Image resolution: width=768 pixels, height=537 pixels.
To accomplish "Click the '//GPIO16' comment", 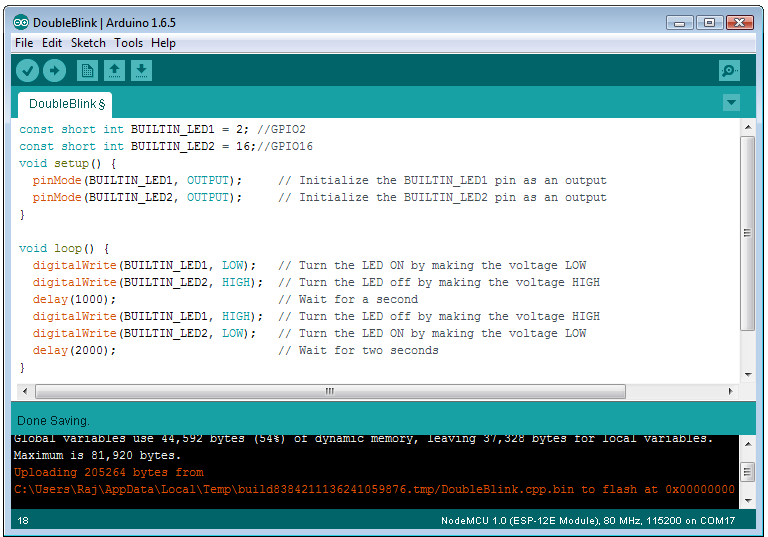I will click(285, 146).
